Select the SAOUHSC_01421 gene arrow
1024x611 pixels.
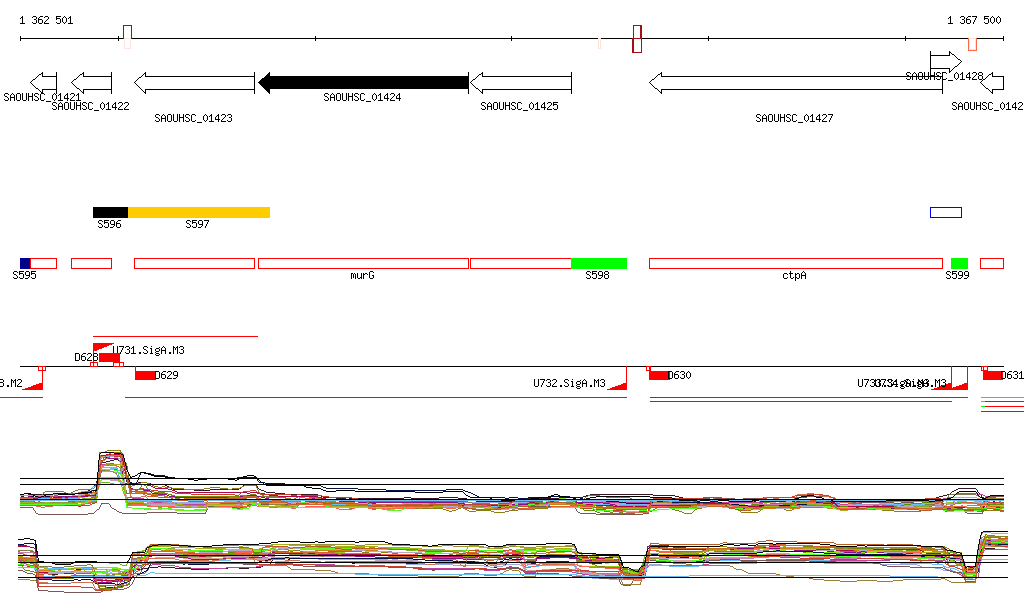pos(44,83)
